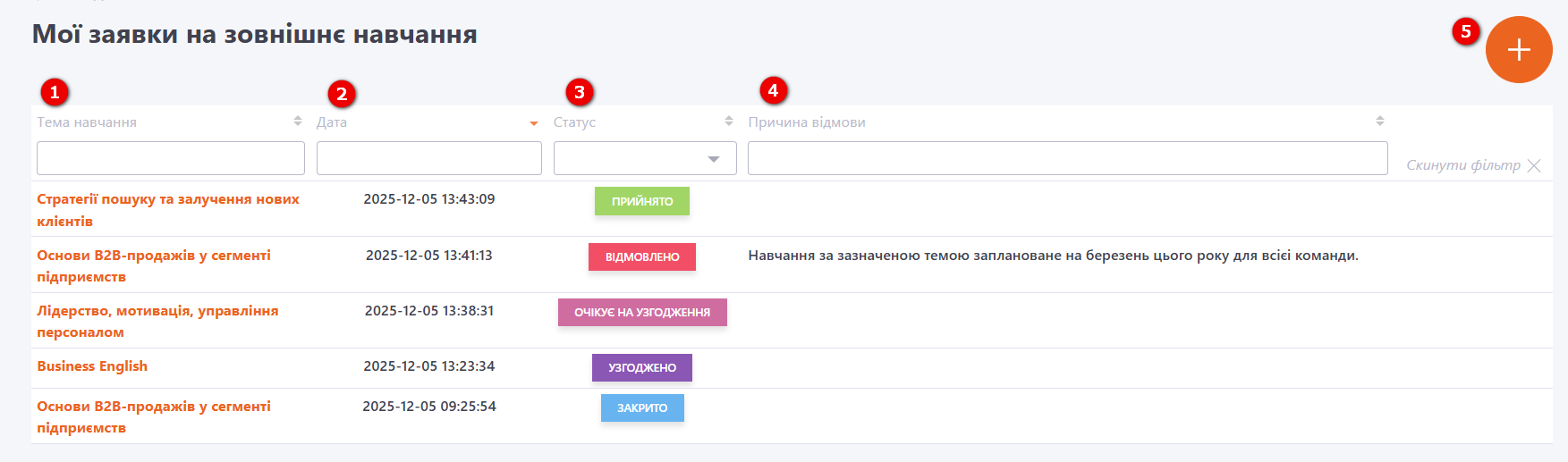Image resolution: width=1568 pixels, height=462 pixels.
Task: Open the Статус filter dropdown
Action: tap(645, 159)
